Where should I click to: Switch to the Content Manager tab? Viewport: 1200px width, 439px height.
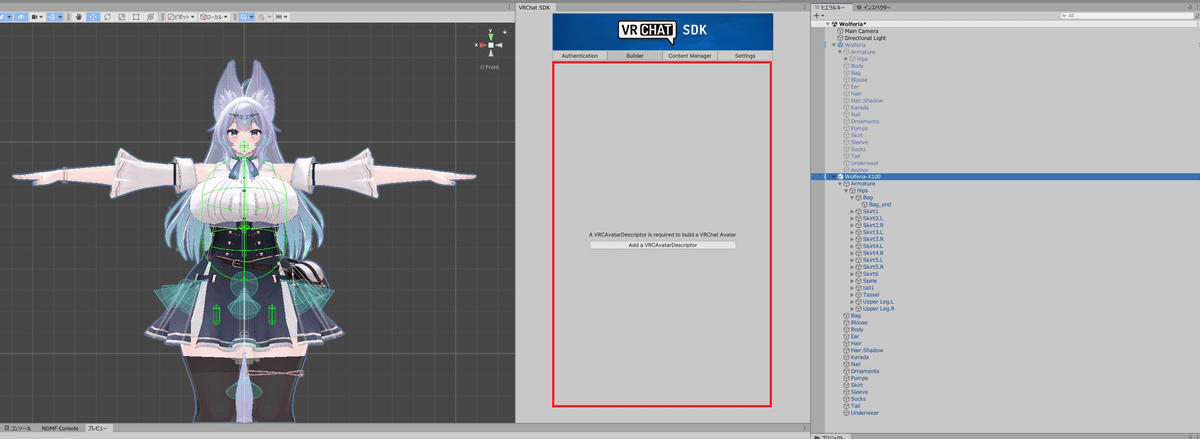pyautogui.click(x=690, y=56)
